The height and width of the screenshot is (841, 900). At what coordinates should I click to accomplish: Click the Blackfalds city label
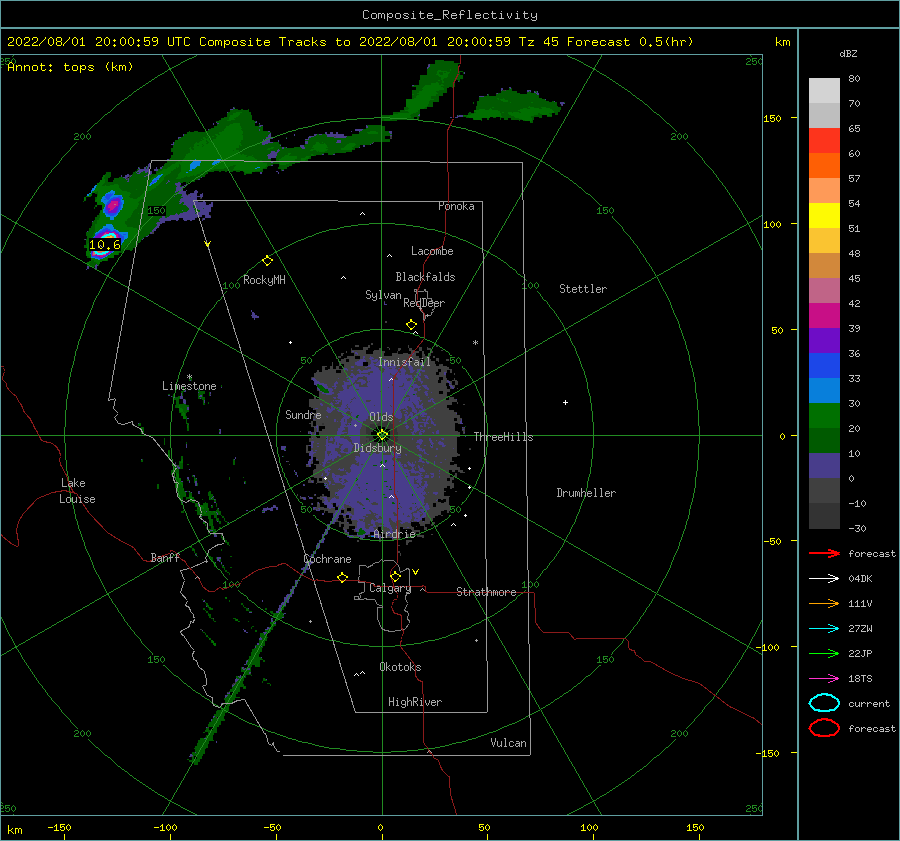tap(425, 277)
